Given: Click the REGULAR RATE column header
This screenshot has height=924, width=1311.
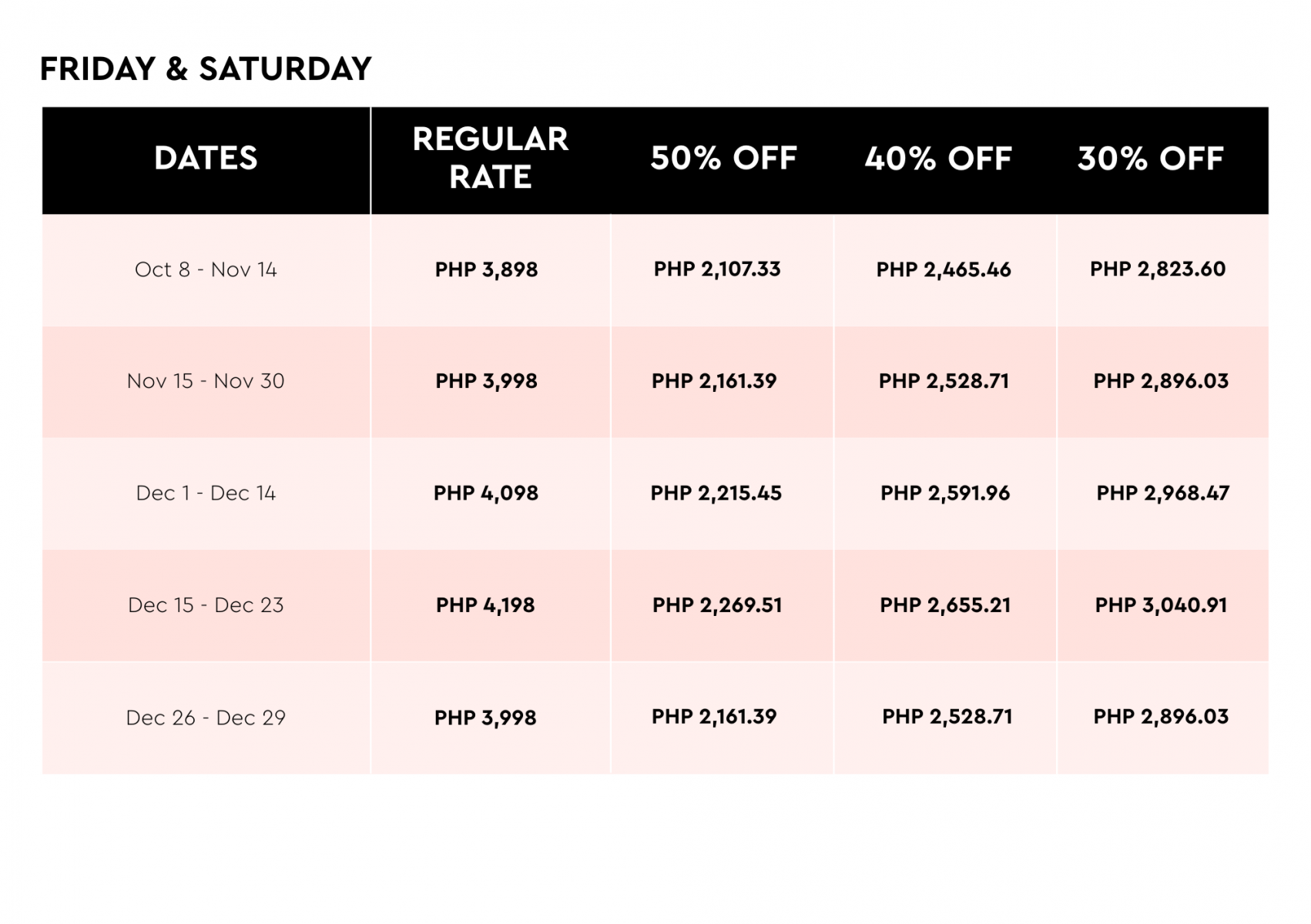Looking at the screenshot, I should tap(491, 159).
